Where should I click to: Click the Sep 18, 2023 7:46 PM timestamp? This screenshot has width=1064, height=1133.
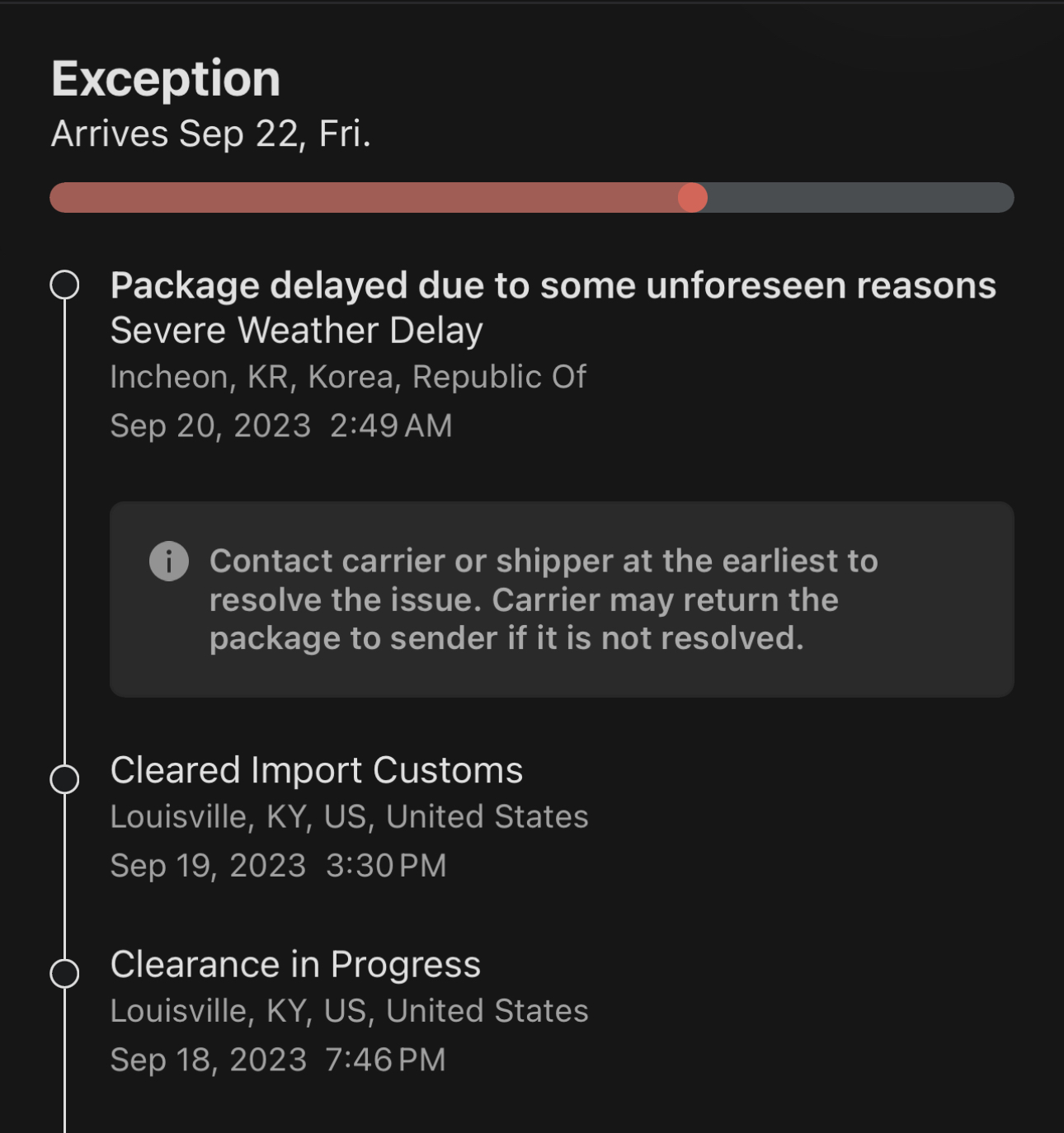pyautogui.click(x=278, y=1060)
